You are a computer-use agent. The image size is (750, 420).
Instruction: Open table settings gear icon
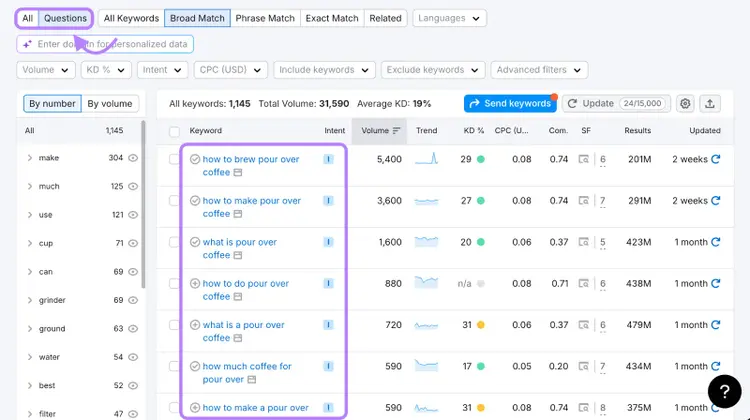[x=685, y=103]
